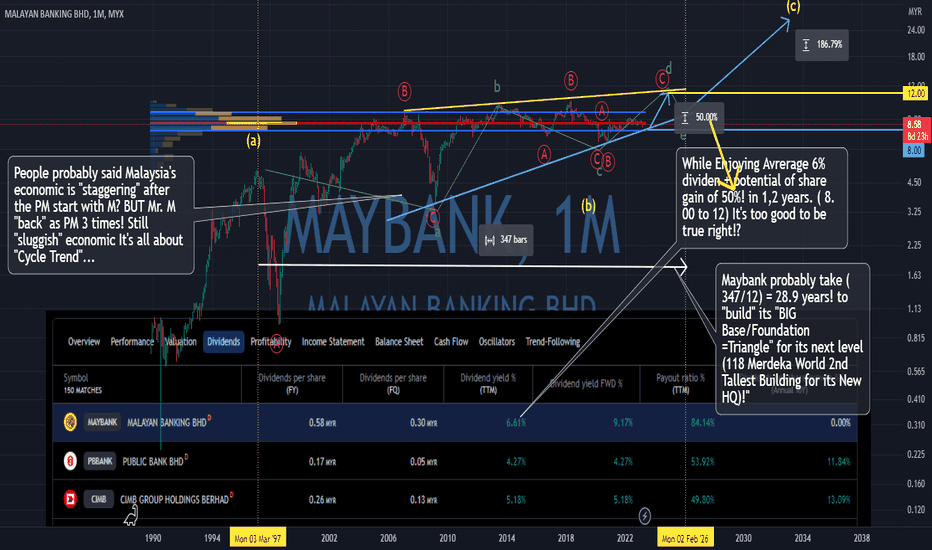
Task: Click the 347 bars range label
Action: [506, 240]
